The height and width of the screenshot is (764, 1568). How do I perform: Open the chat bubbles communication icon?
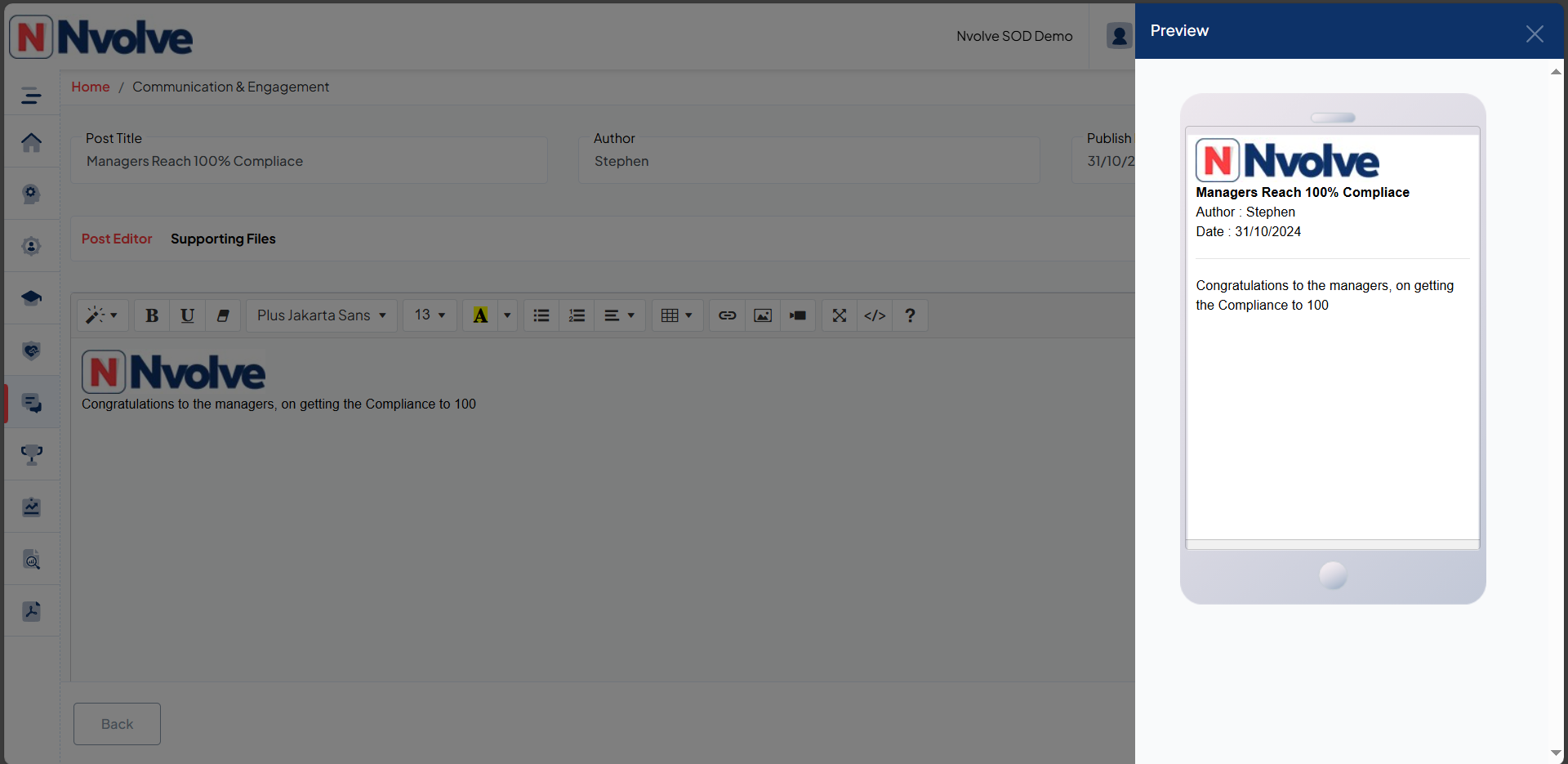tap(31, 403)
